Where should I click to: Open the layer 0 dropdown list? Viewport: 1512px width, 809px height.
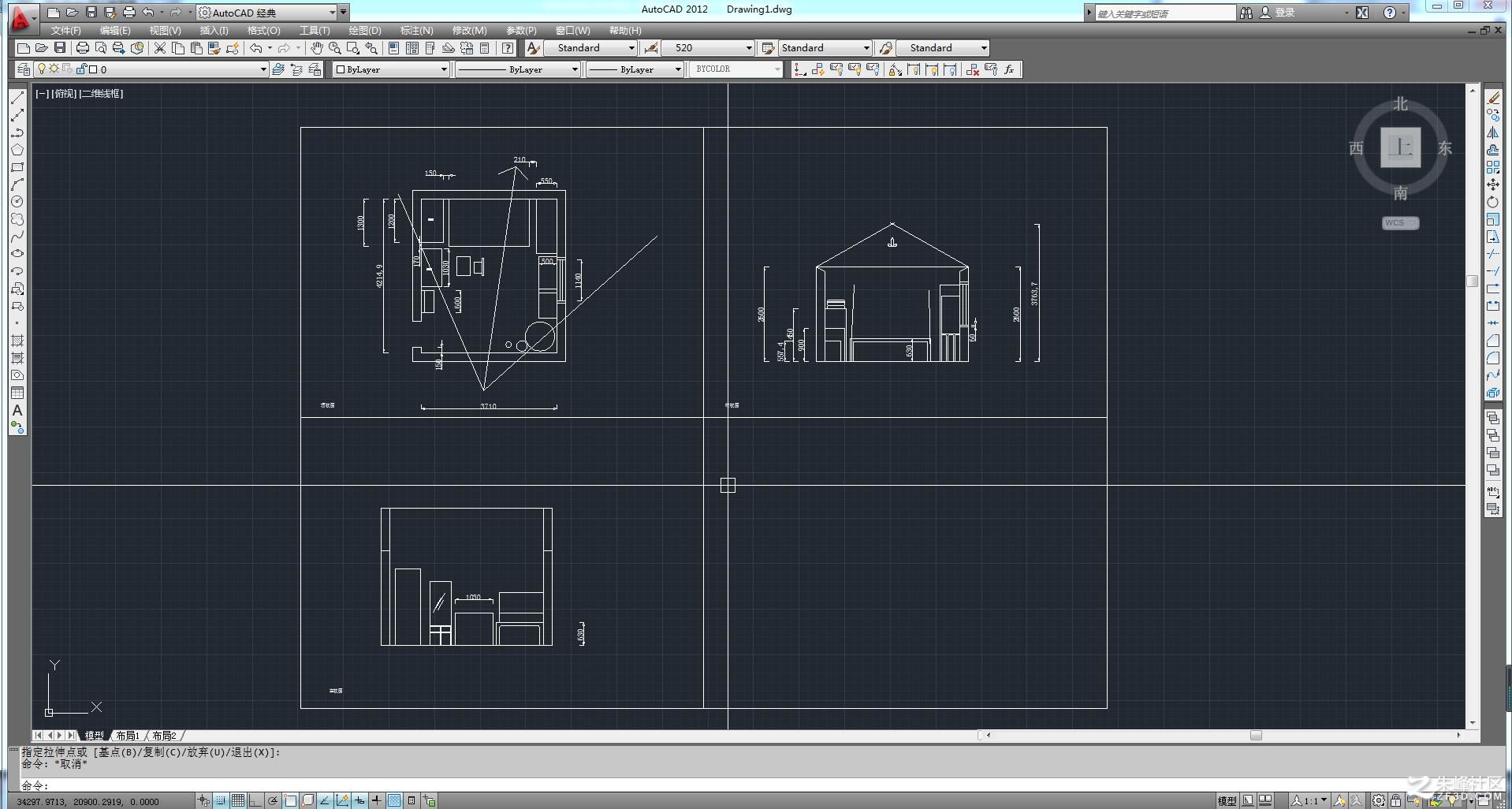pyautogui.click(x=150, y=69)
